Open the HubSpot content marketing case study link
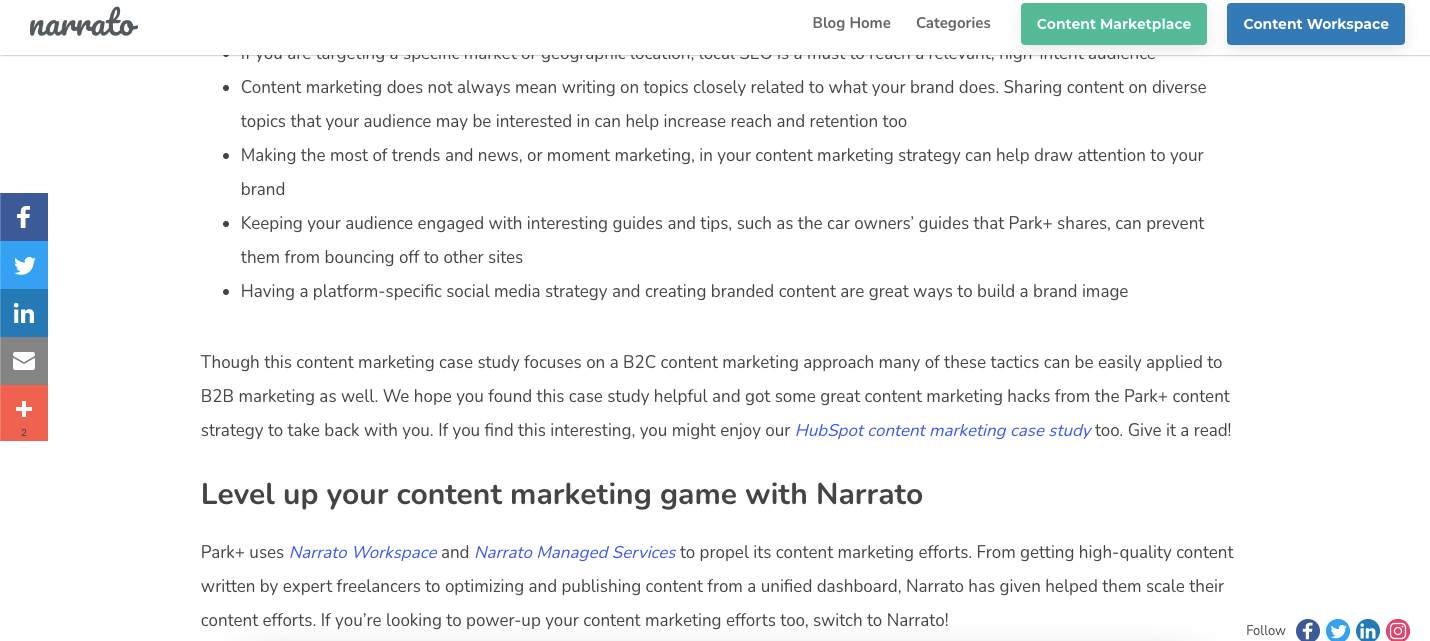Screen dimensions: 1430x641 tap(943, 430)
